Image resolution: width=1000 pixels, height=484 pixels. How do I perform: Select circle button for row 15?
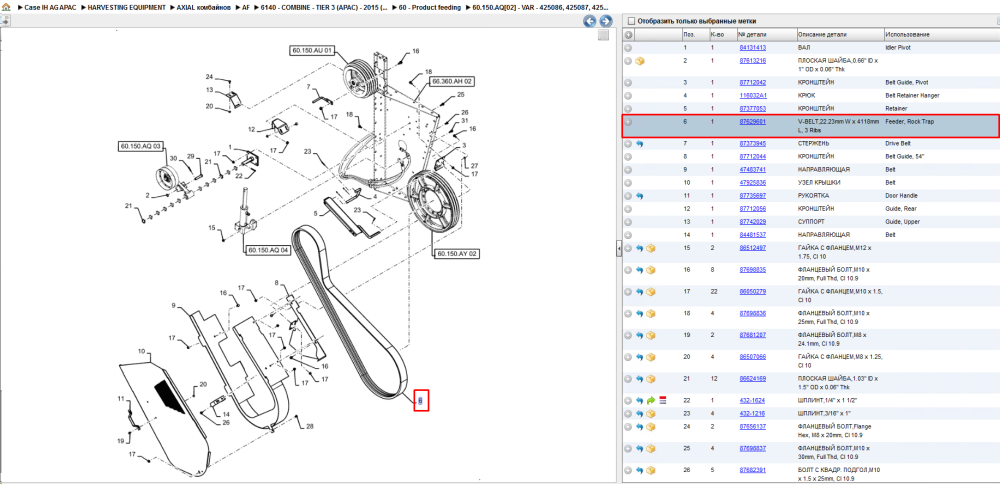(x=628, y=248)
